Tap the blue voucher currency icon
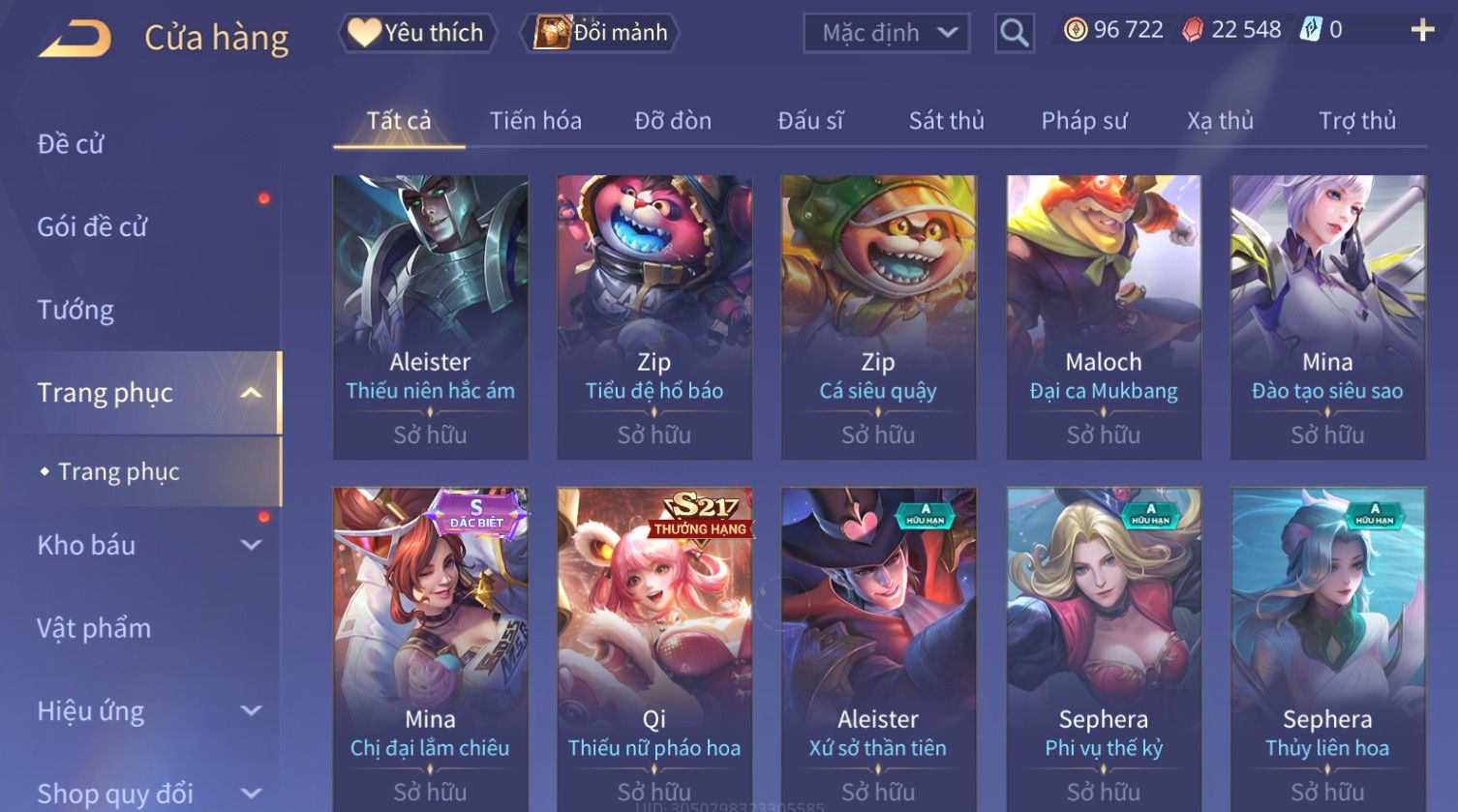This screenshot has height=812, width=1458. point(1310,30)
